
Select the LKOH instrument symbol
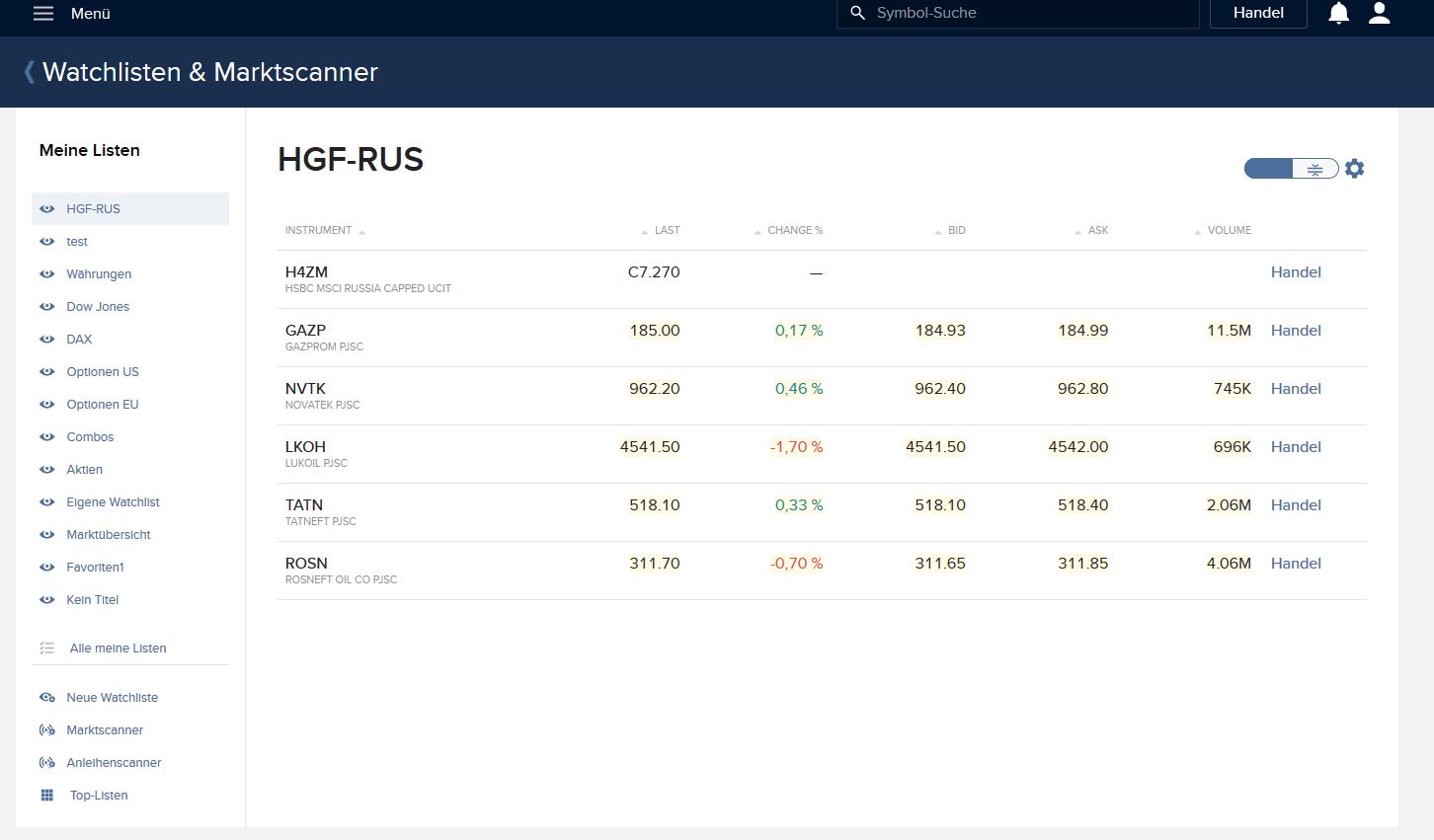[305, 447]
